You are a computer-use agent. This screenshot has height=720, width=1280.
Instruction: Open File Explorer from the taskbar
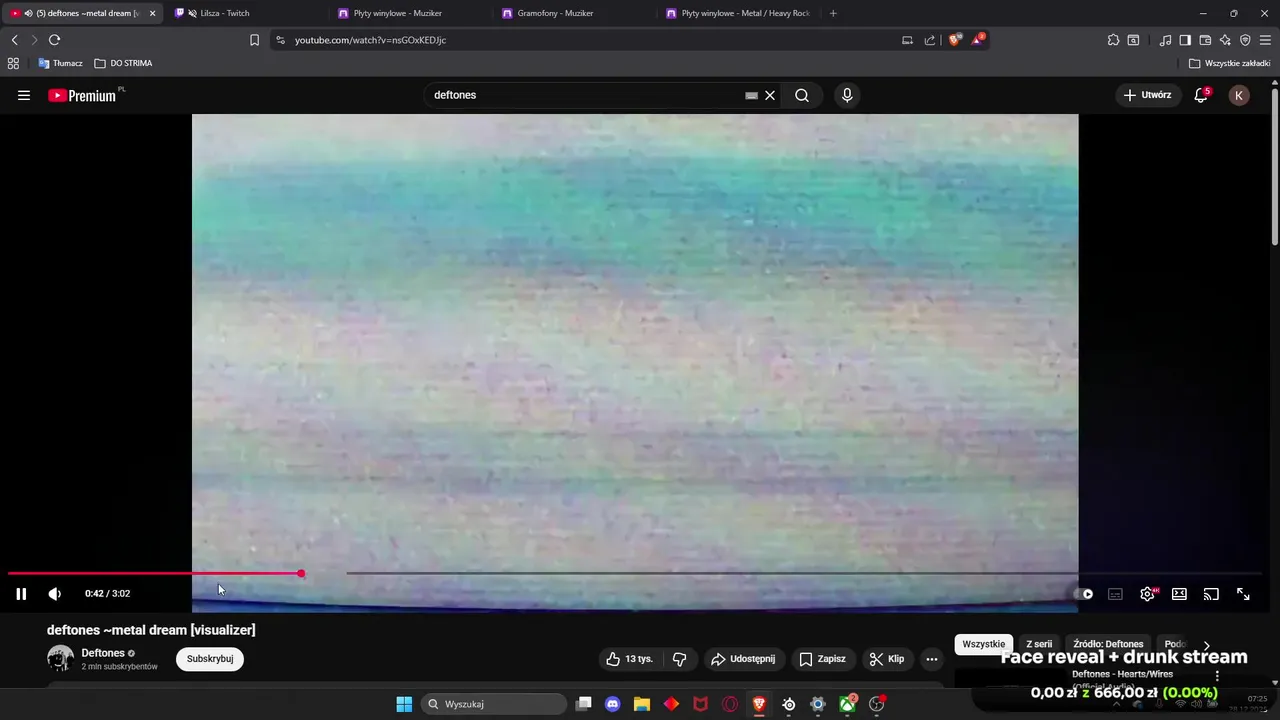click(x=642, y=704)
